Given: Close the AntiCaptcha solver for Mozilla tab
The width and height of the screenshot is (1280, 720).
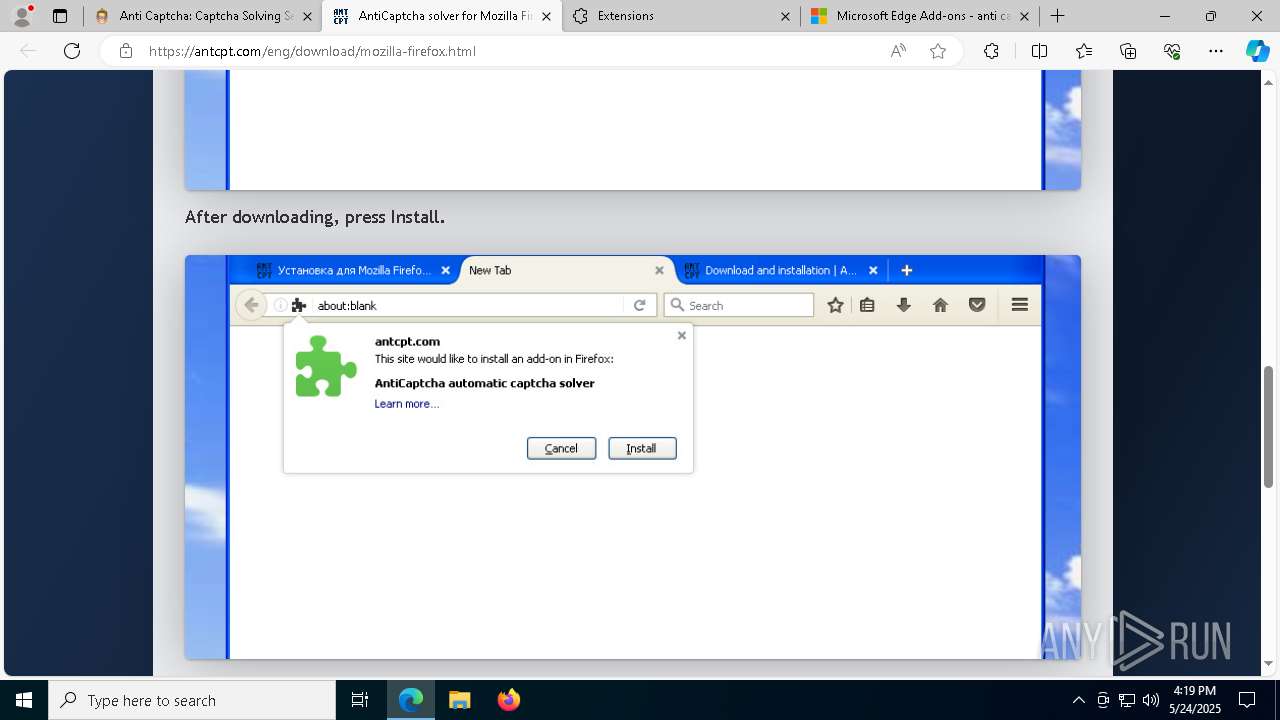Looking at the screenshot, I should (x=546, y=16).
